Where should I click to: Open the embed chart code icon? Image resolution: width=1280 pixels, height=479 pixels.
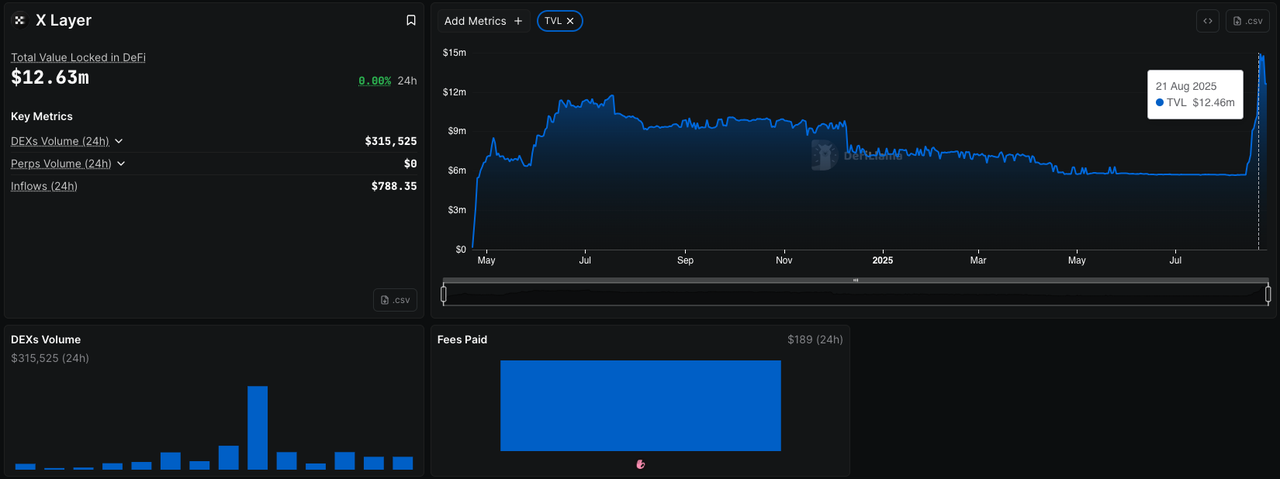[x=1208, y=21]
